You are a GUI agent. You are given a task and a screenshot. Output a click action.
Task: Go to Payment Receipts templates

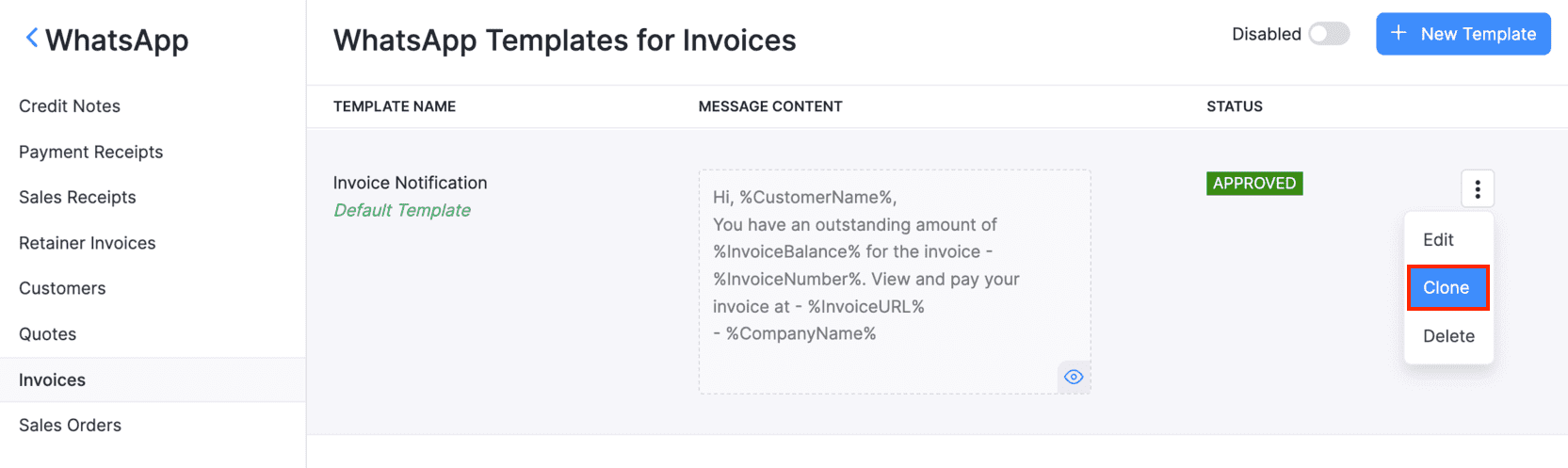click(90, 152)
